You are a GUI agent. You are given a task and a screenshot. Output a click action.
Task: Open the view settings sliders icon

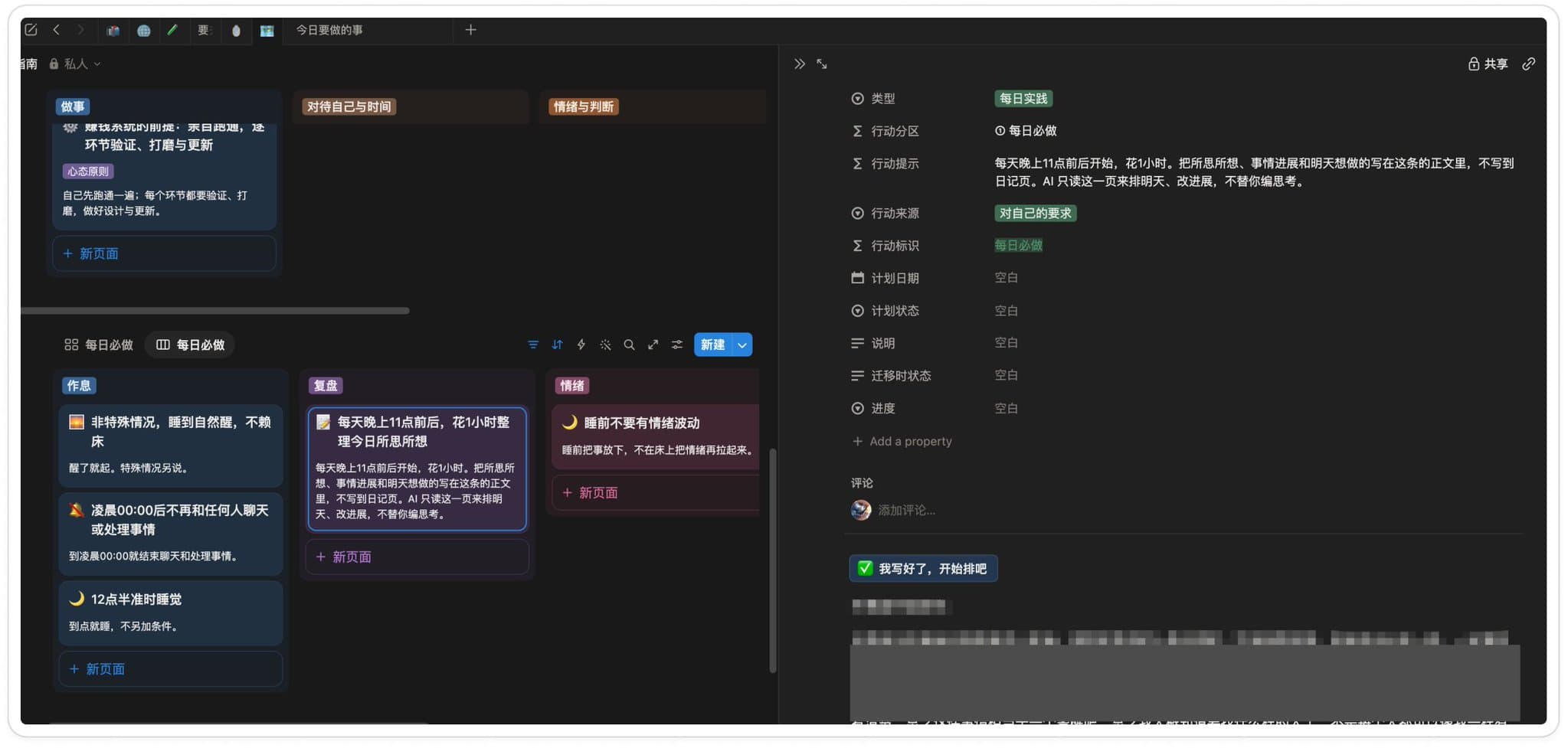pos(677,345)
